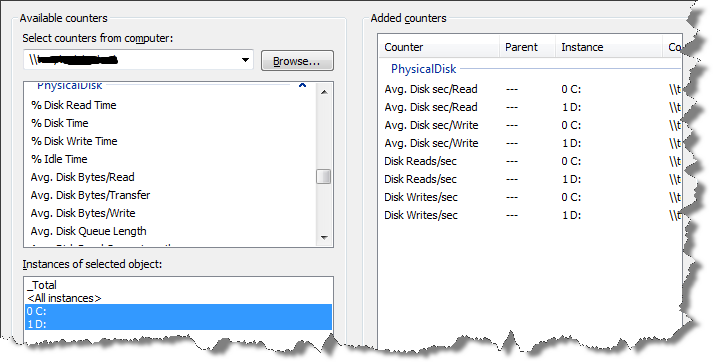Click the counter list scrollbar thumb
Viewport: 713px width, 362px height.
tap(324, 176)
